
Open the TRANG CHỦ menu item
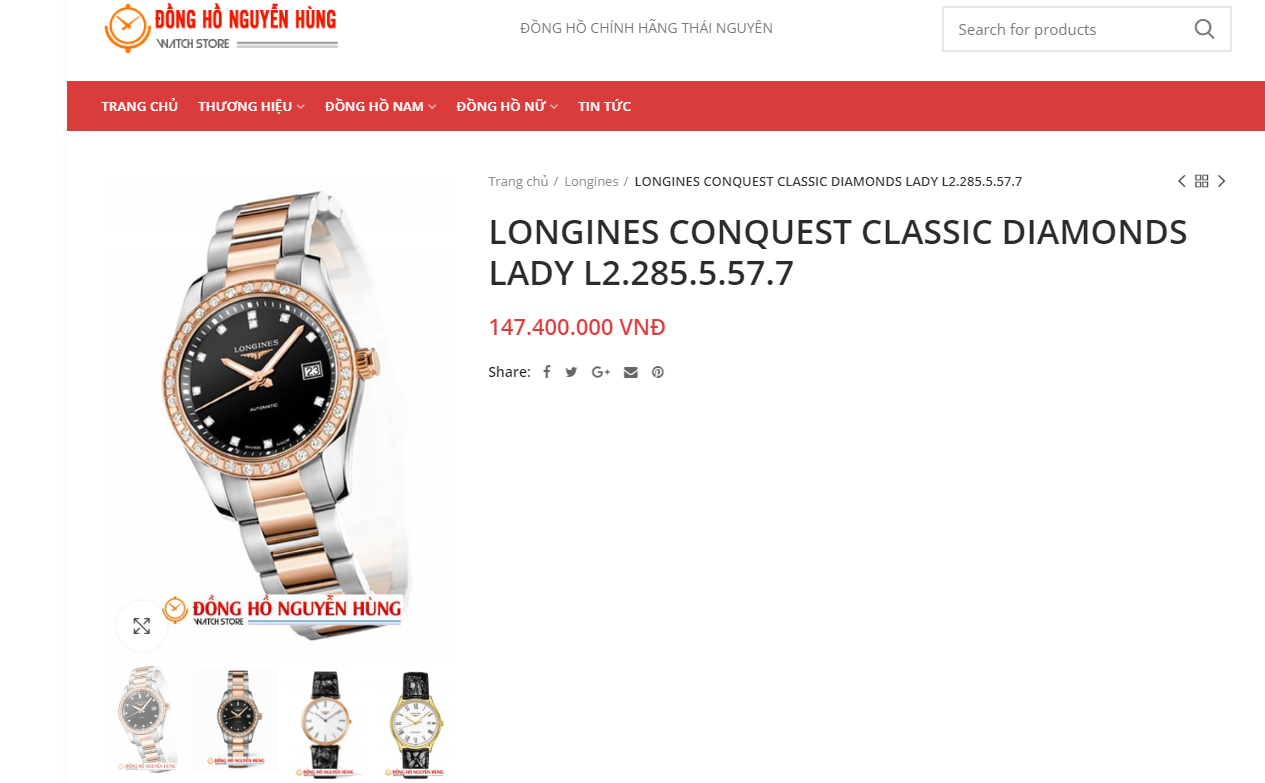click(x=139, y=106)
